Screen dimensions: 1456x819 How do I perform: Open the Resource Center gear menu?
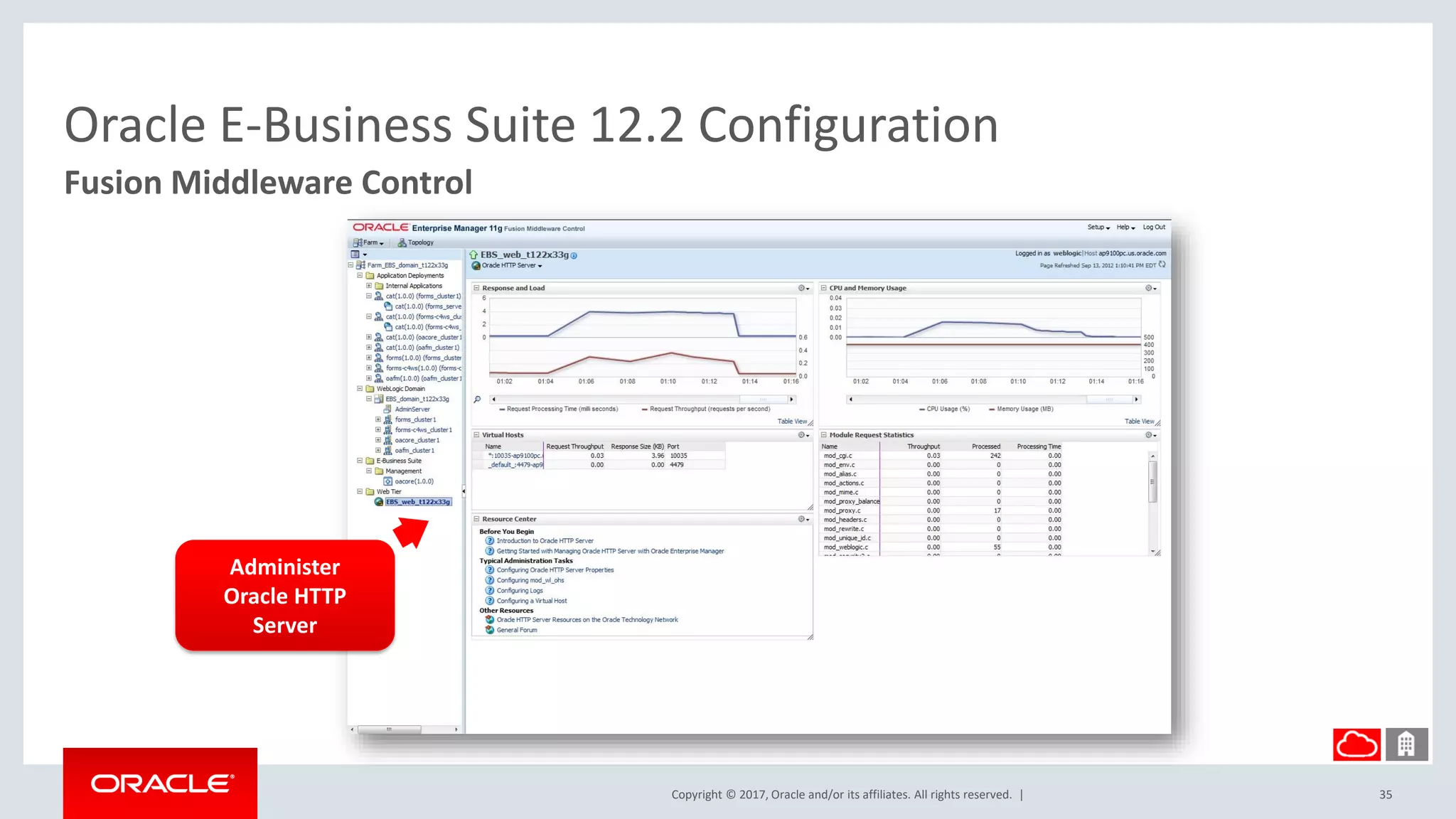click(803, 519)
